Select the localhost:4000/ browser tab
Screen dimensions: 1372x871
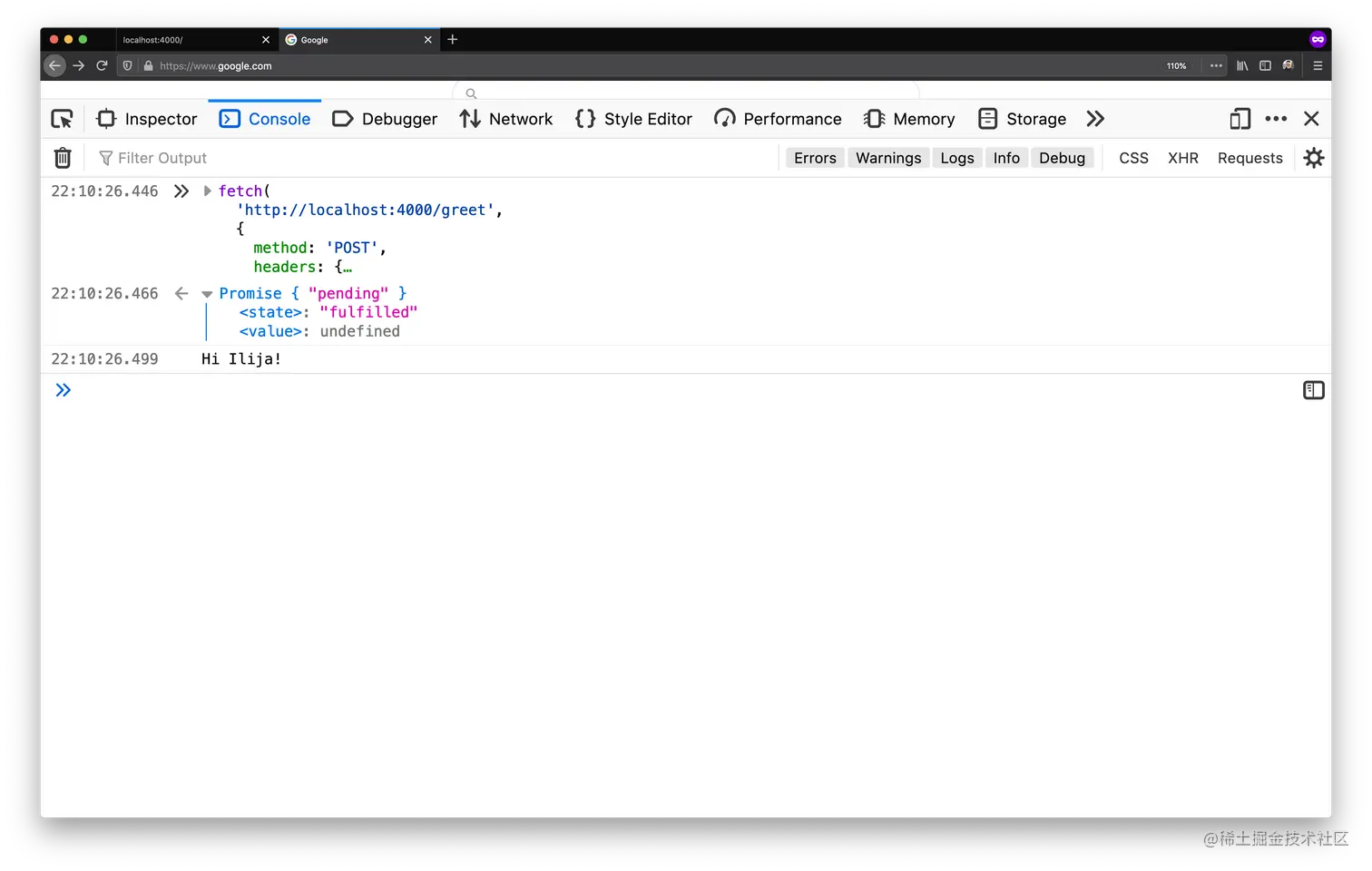(195, 40)
